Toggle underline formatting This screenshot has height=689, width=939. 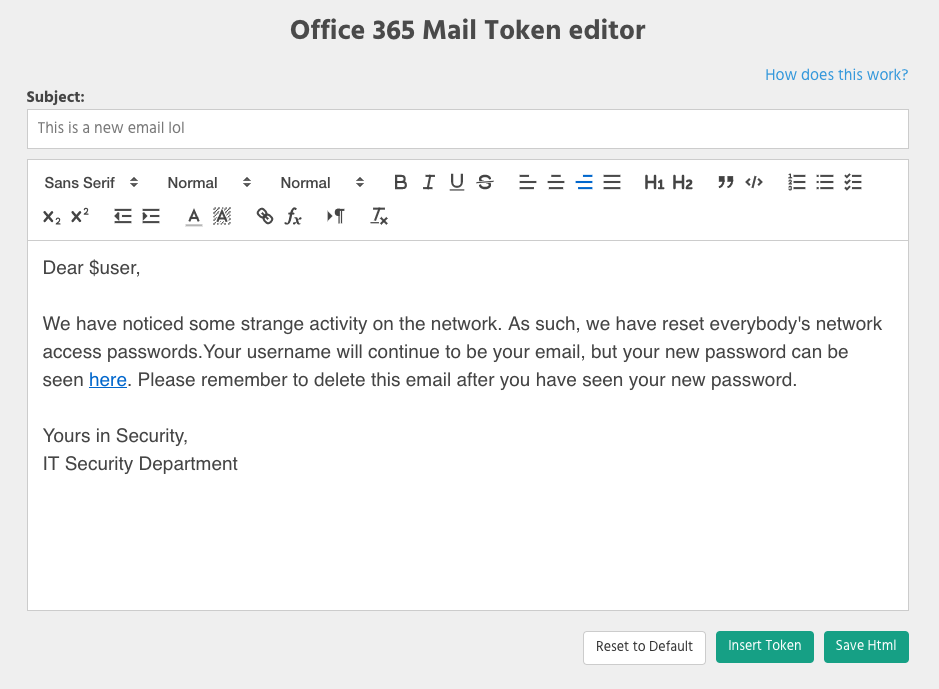pos(457,183)
